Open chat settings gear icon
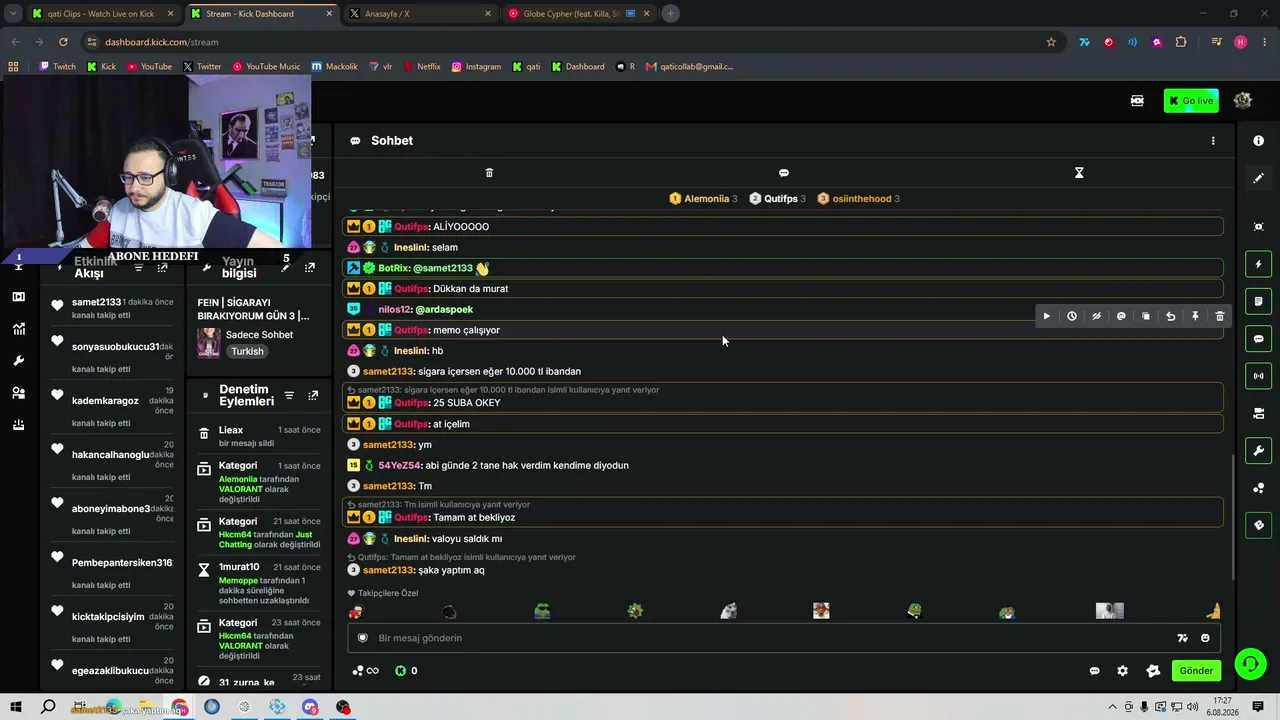The height and width of the screenshot is (720, 1280). [x=1122, y=671]
